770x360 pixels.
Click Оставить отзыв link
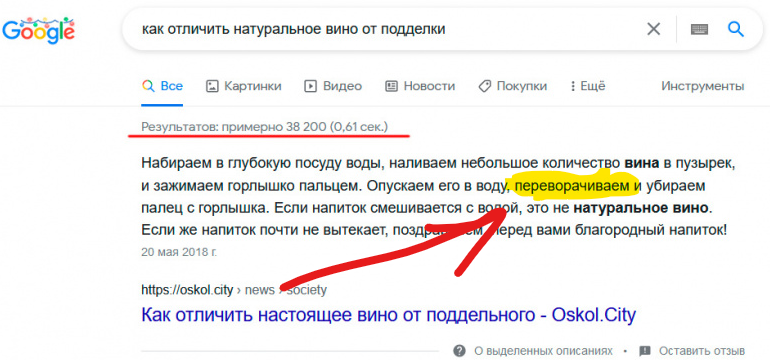click(702, 351)
